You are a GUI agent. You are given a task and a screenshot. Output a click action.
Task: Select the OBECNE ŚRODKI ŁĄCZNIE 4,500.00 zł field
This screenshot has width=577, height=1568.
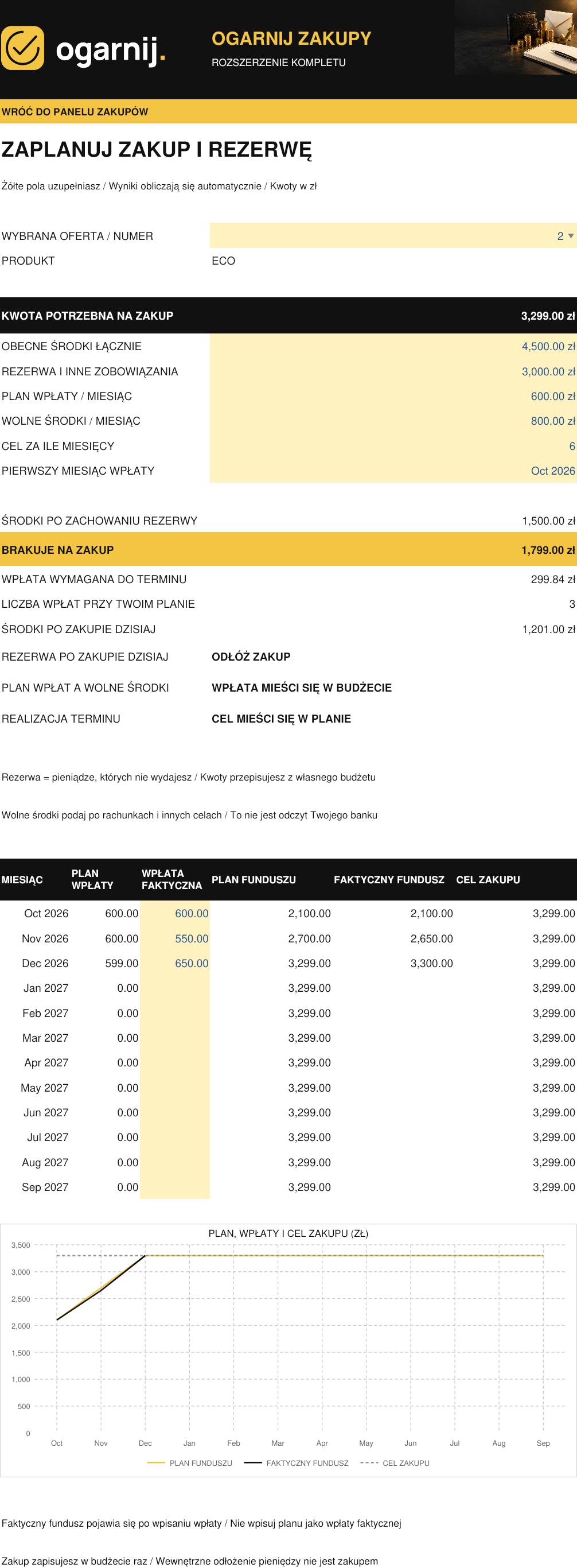(393, 346)
